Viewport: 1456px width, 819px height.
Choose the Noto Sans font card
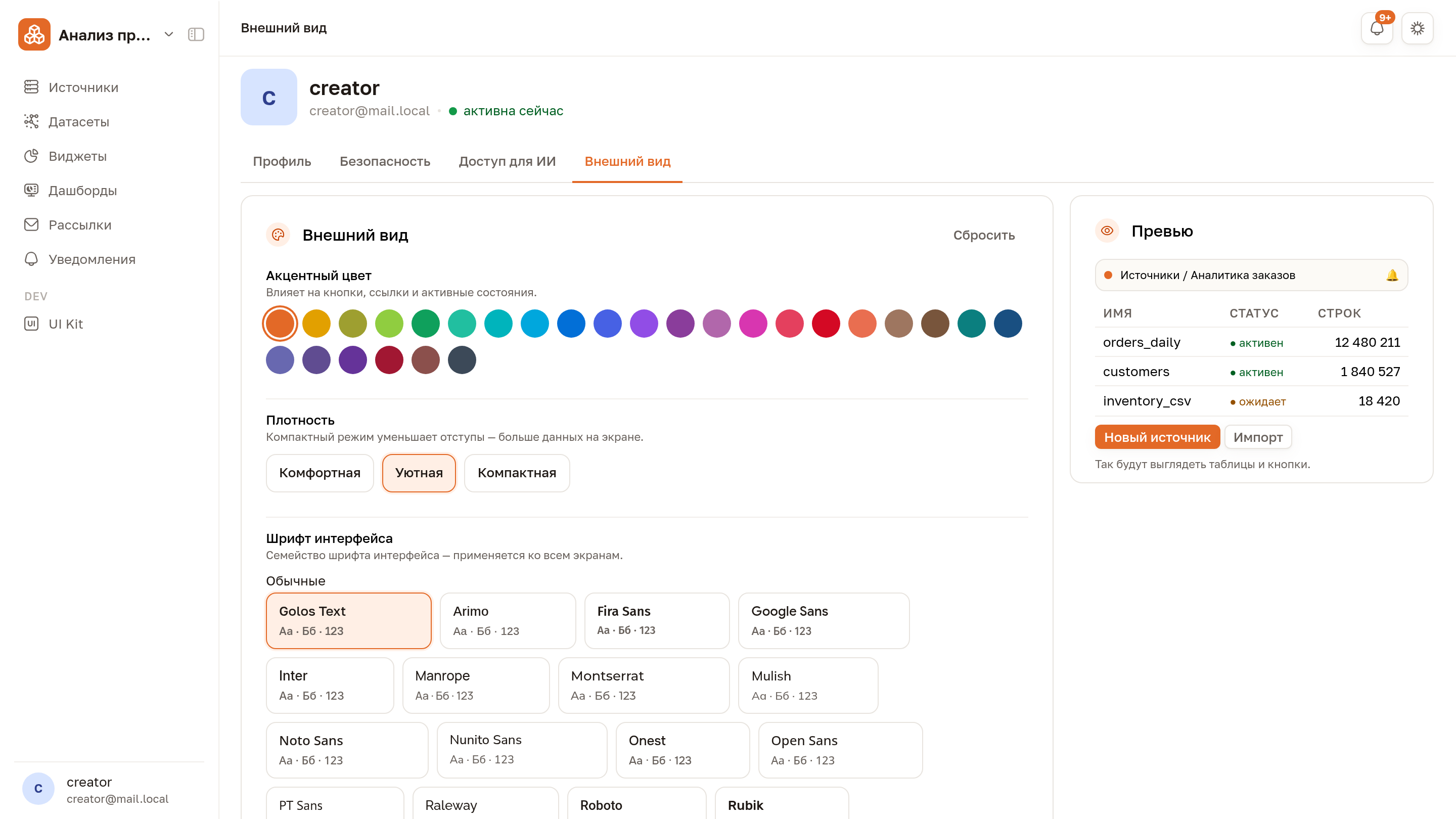pos(347,750)
